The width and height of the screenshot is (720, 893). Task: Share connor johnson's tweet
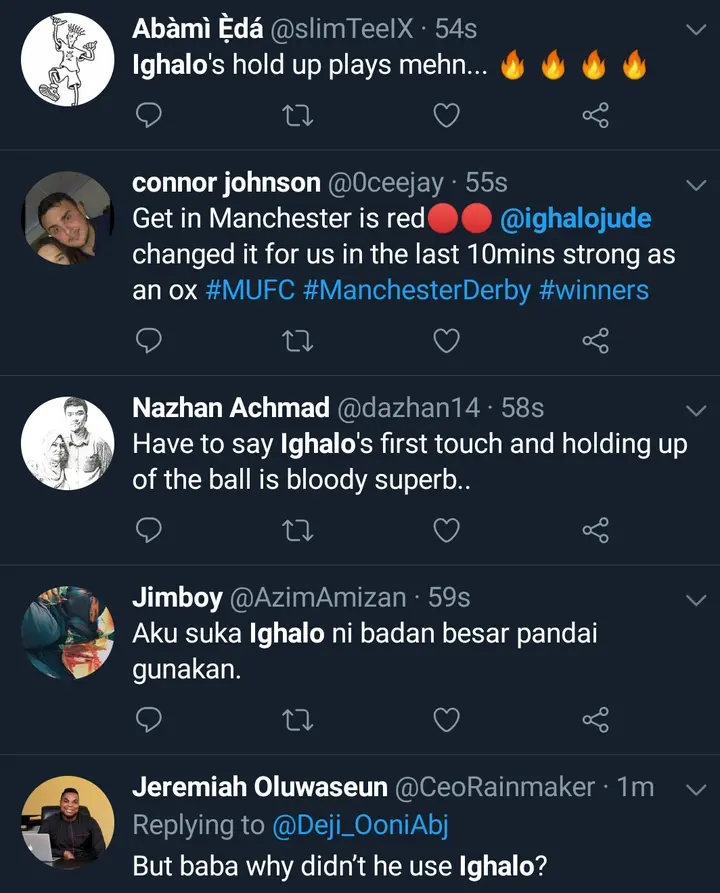point(595,341)
